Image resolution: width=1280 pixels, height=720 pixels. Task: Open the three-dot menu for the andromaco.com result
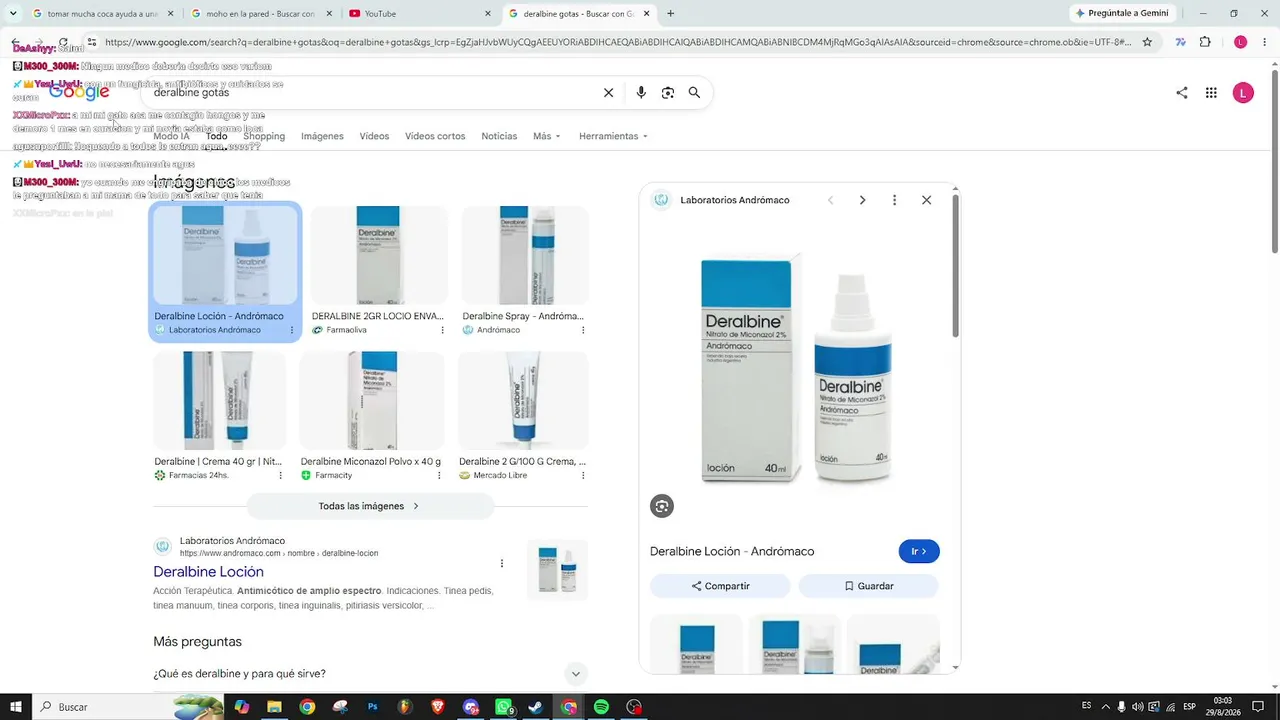502,563
